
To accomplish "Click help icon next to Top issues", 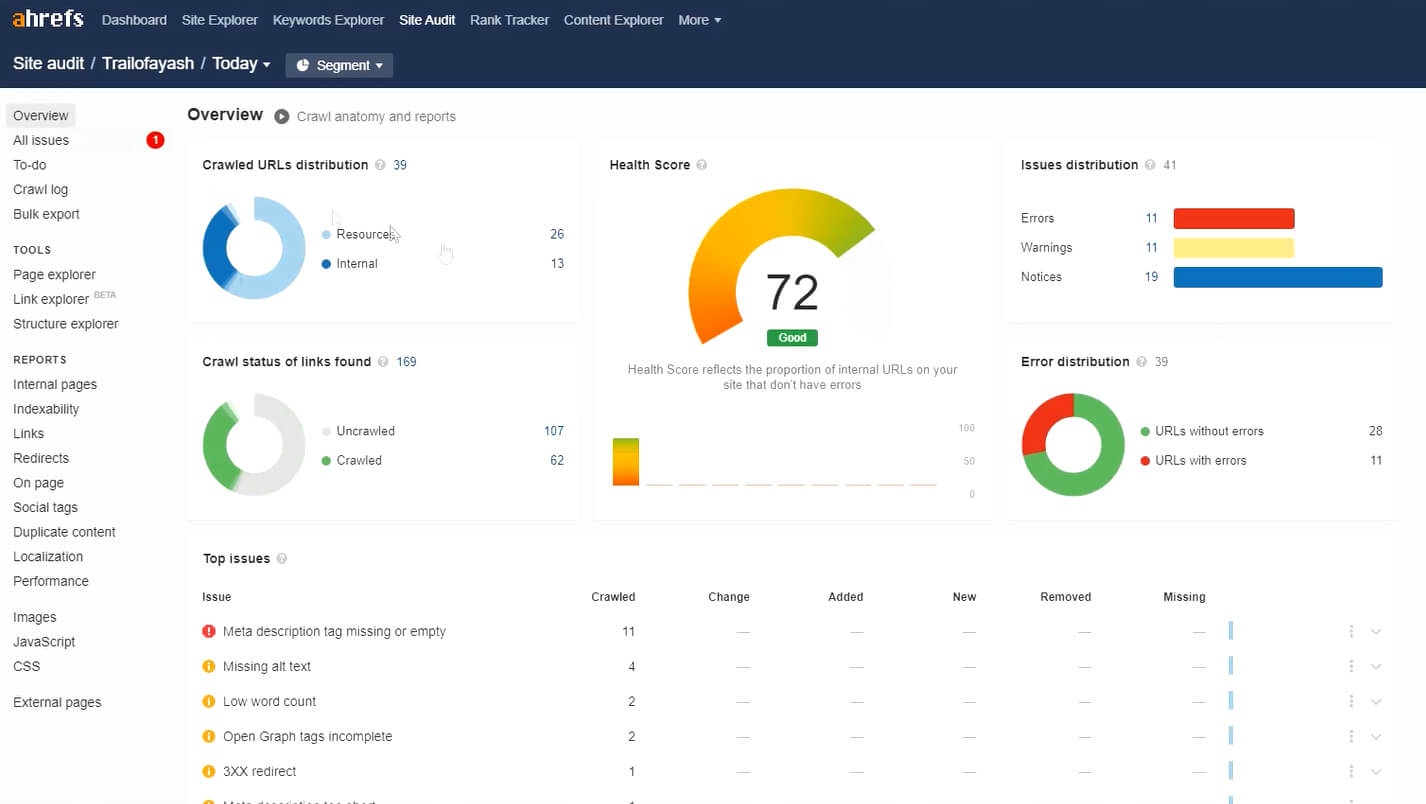I will click(282, 559).
